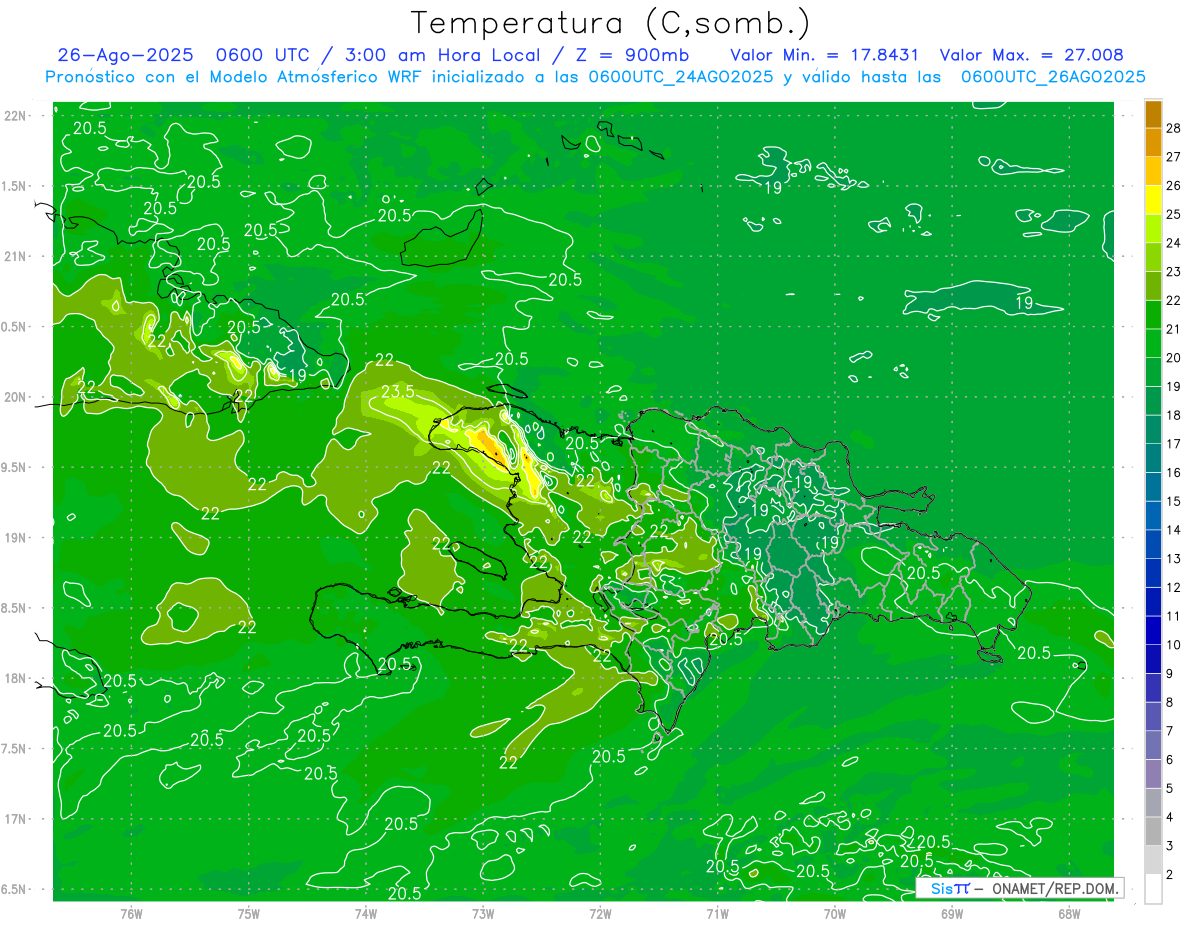Pick gray legend swatch between 3 and 4

pyautogui.click(x=1153, y=832)
